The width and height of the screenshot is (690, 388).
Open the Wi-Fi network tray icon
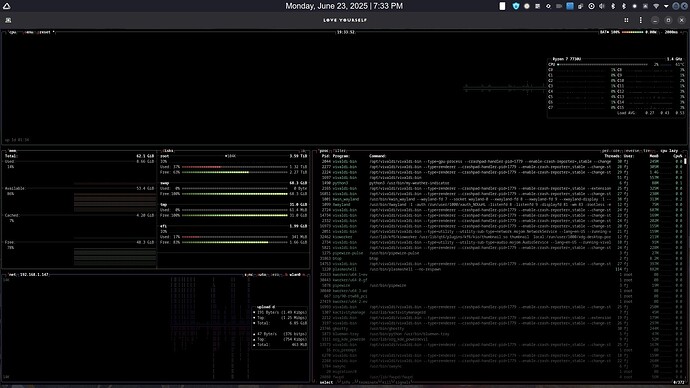pyautogui.click(x=656, y=6)
